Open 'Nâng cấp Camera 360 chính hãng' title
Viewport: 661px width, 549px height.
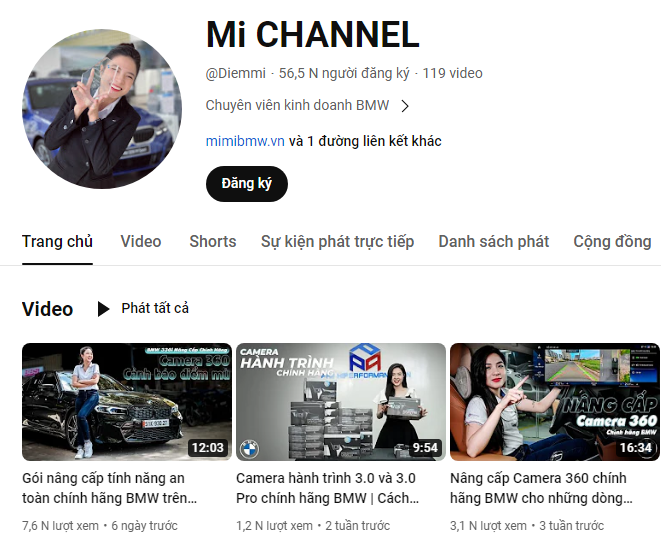[541, 488]
